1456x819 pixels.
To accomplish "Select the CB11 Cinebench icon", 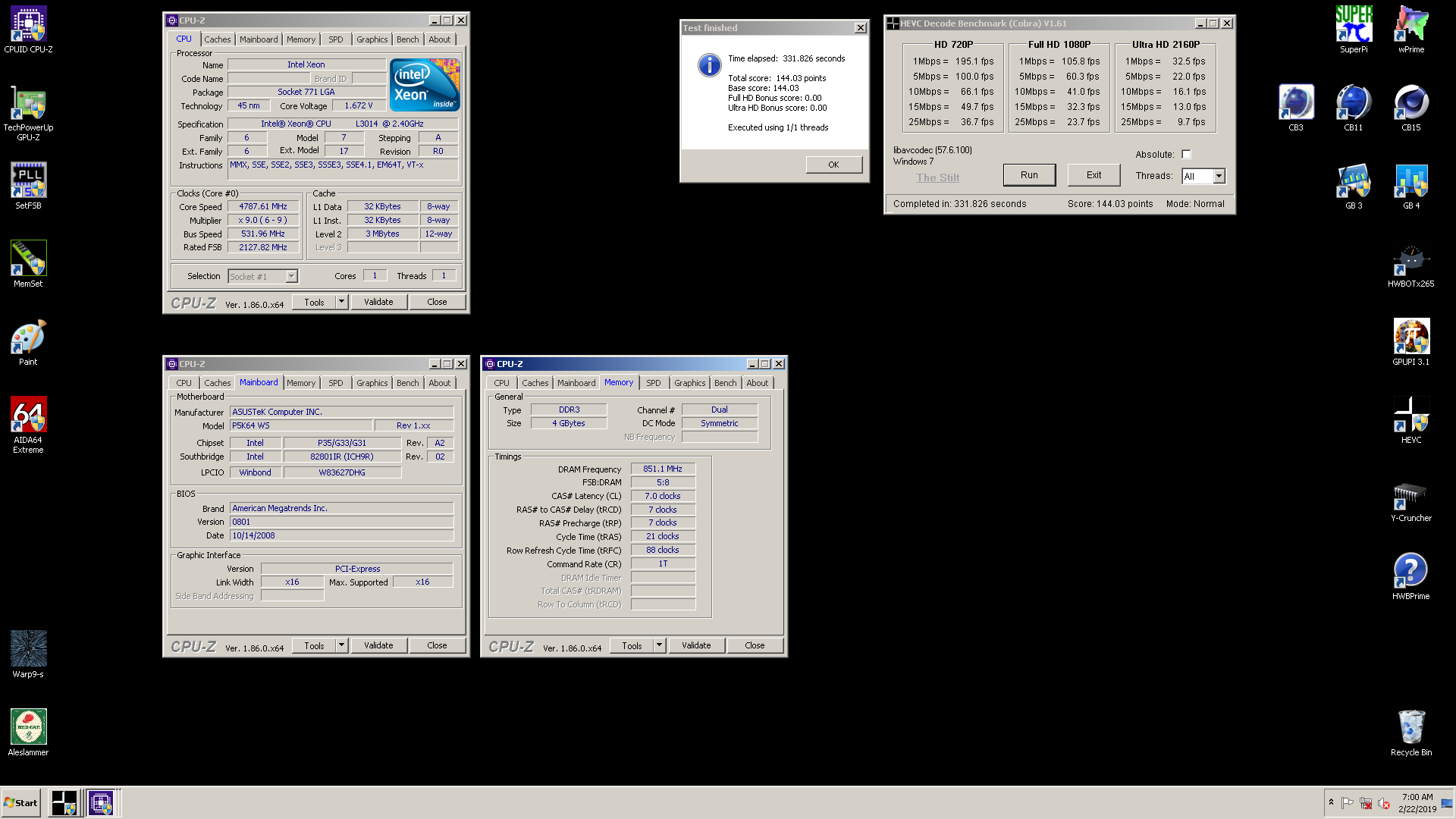I will (x=1354, y=108).
